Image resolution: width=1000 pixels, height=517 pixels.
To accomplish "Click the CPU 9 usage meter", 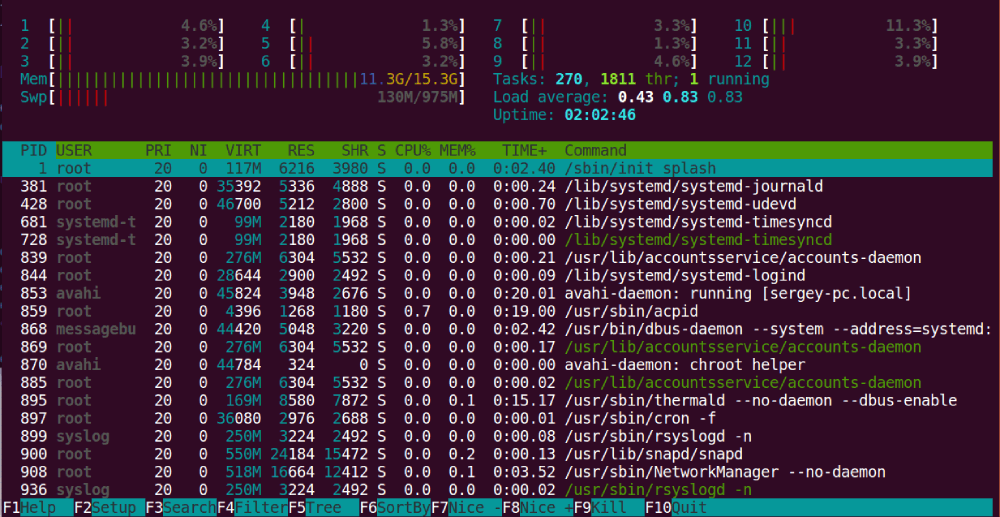I will 595,62.
